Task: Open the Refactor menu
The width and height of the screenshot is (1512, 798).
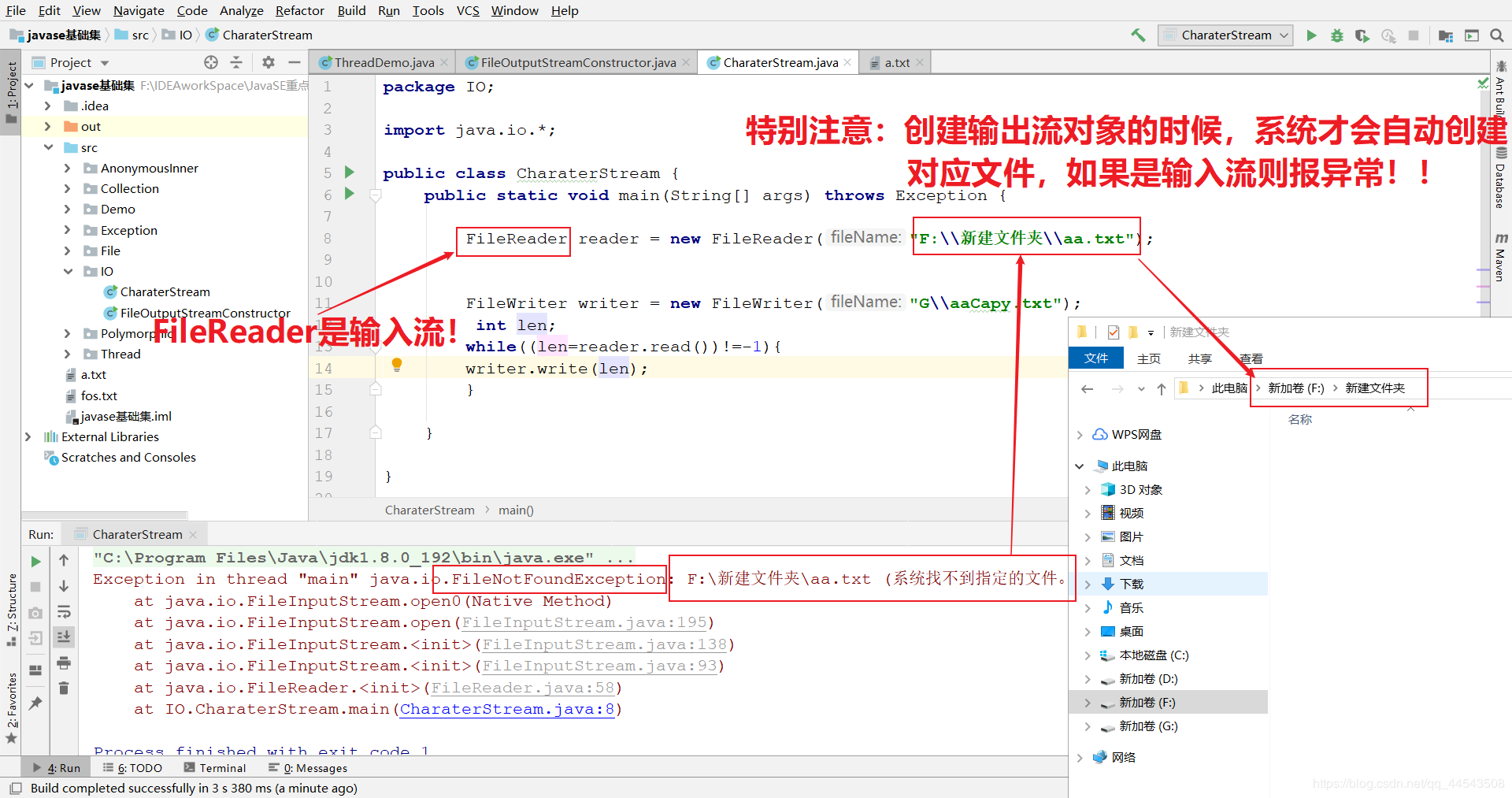Action: [x=299, y=10]
